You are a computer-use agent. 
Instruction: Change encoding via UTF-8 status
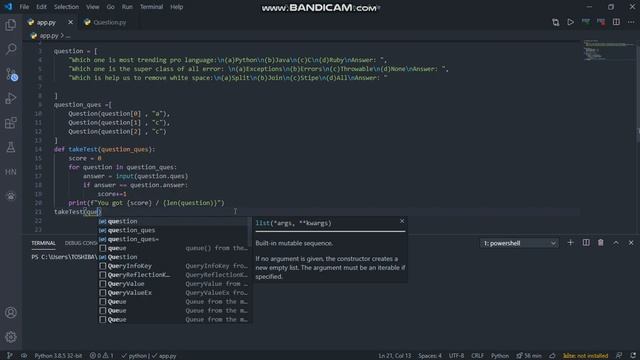tap(456, 356)
